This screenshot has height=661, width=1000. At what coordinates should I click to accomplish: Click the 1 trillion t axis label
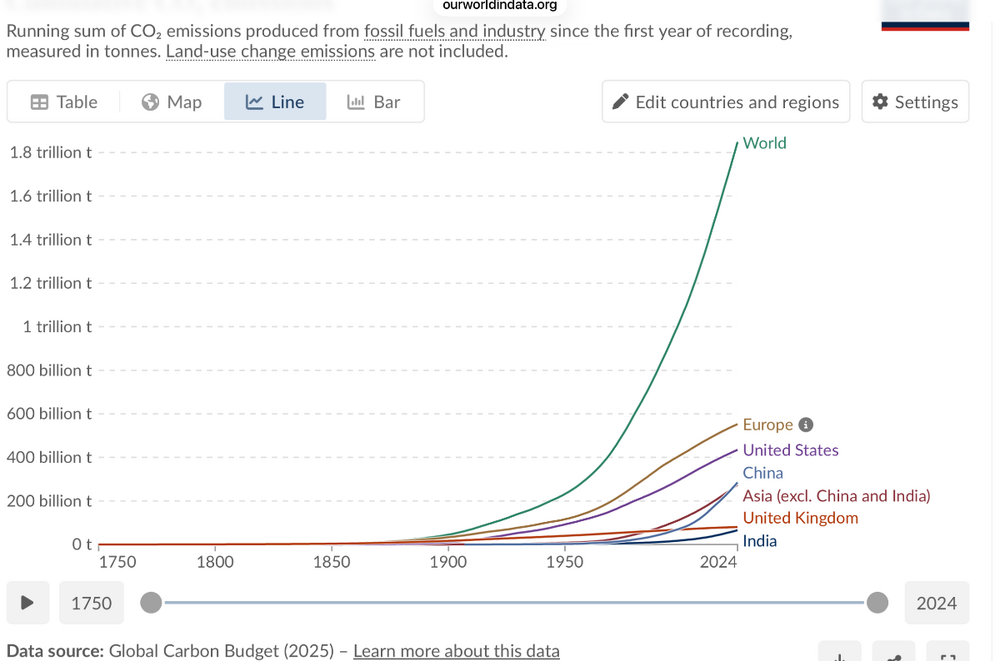(57, 327)
